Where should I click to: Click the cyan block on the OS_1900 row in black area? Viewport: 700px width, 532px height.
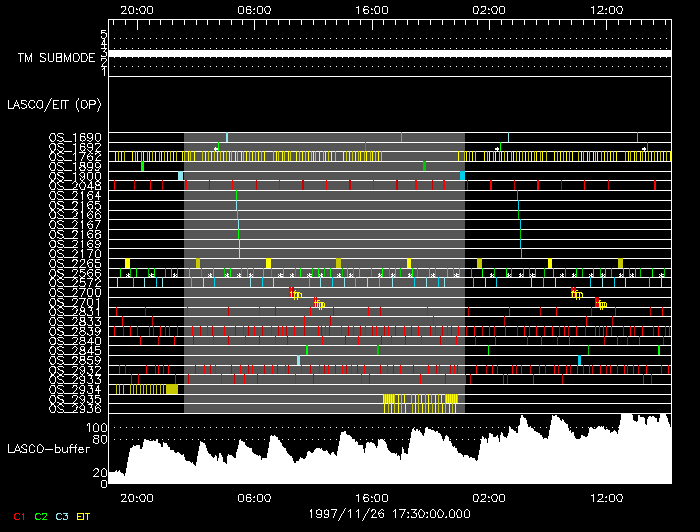180,176
